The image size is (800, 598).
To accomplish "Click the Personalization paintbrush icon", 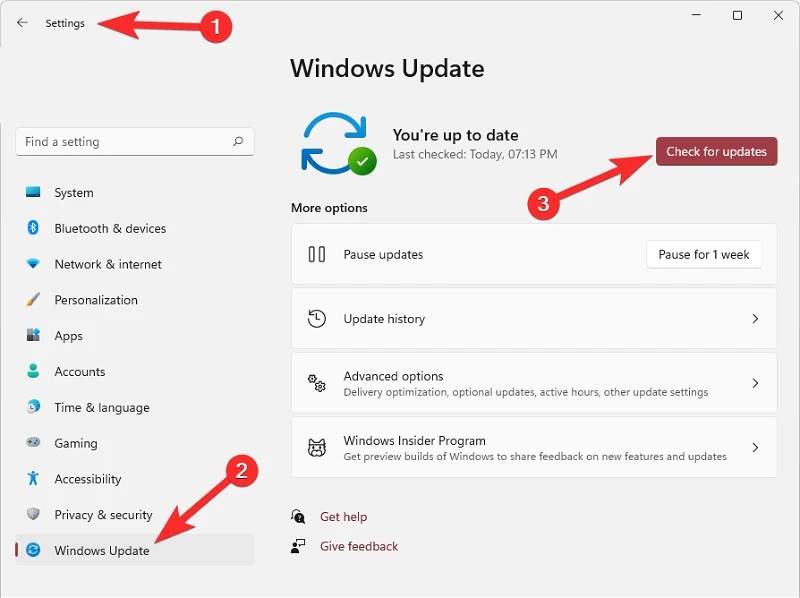I will (x=33, y=300).
